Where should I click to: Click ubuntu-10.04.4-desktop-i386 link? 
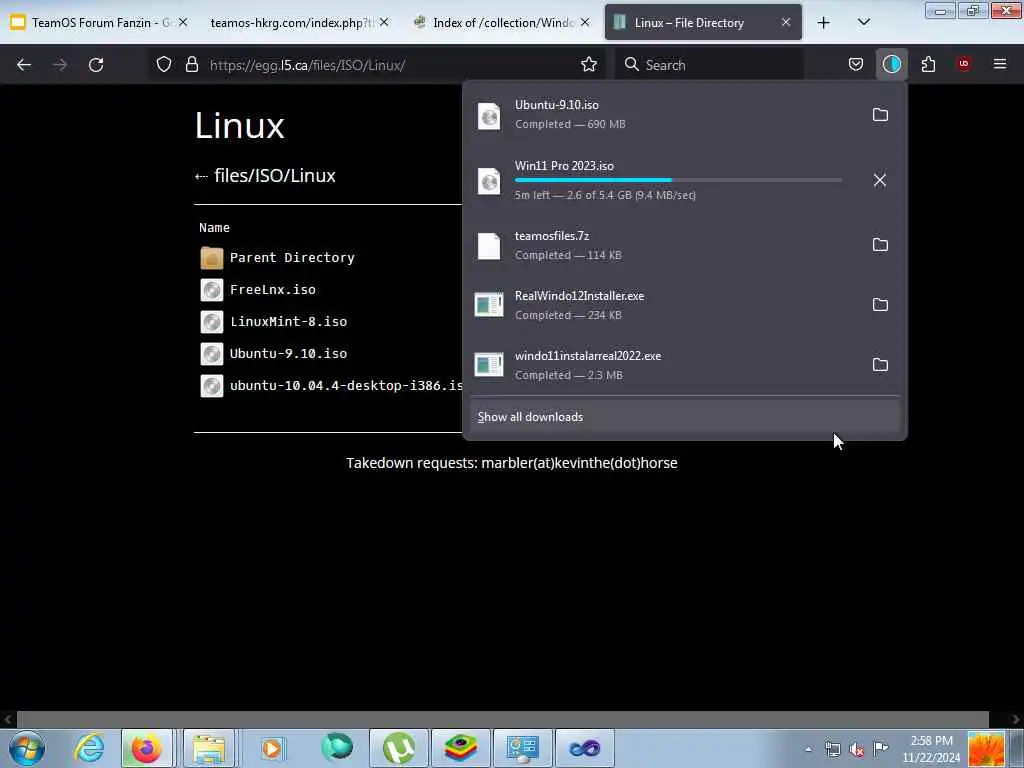coord(346,385)
